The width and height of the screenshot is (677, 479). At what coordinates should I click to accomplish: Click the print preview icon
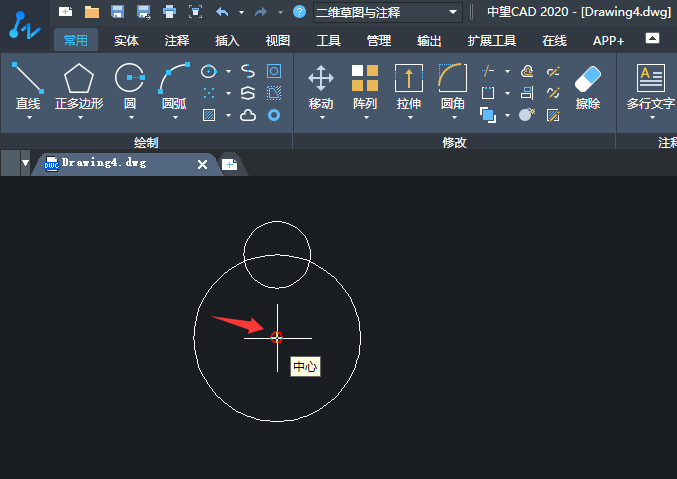pos(196,12)
